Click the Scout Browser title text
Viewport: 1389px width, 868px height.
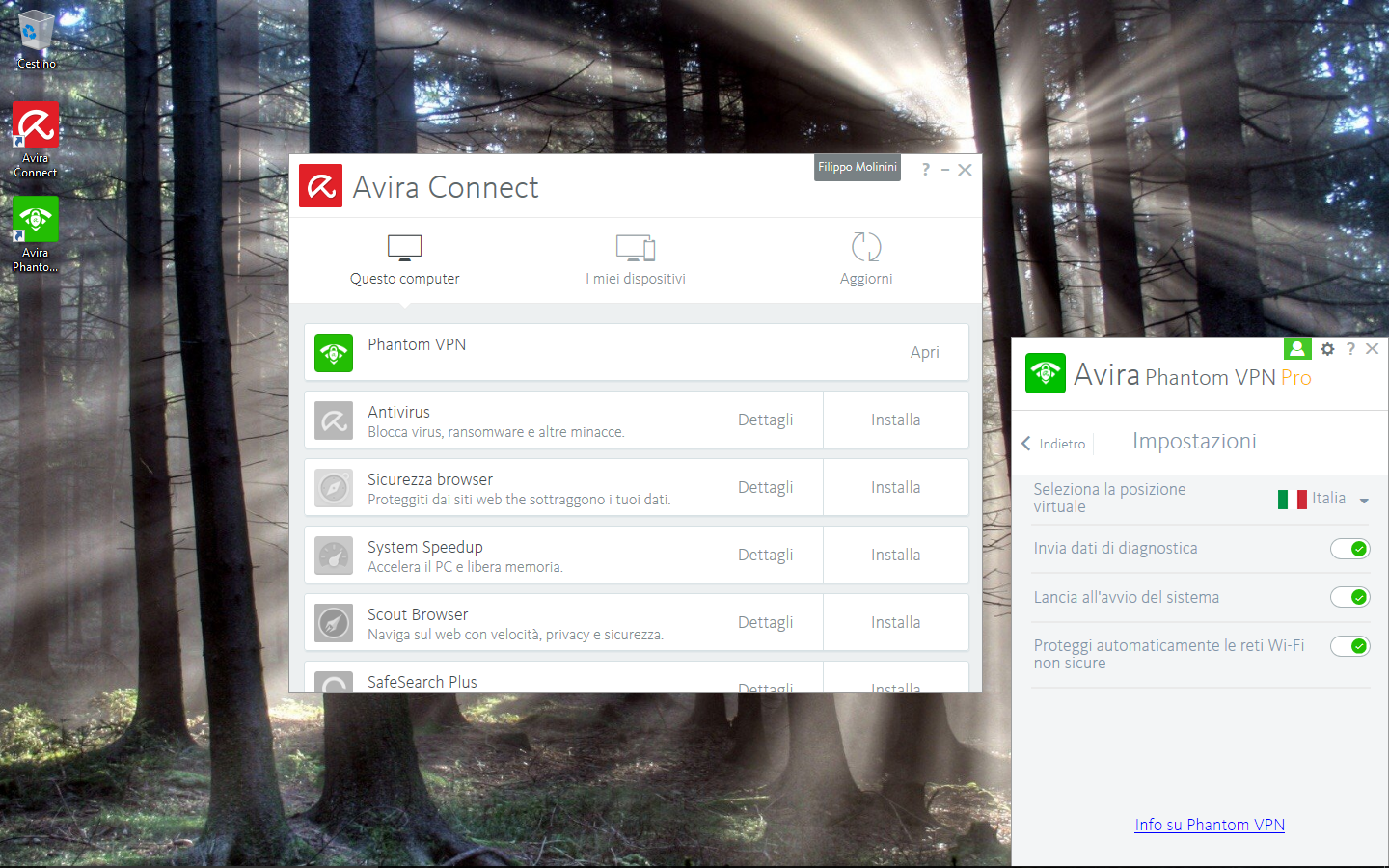[x=418, y=614]
